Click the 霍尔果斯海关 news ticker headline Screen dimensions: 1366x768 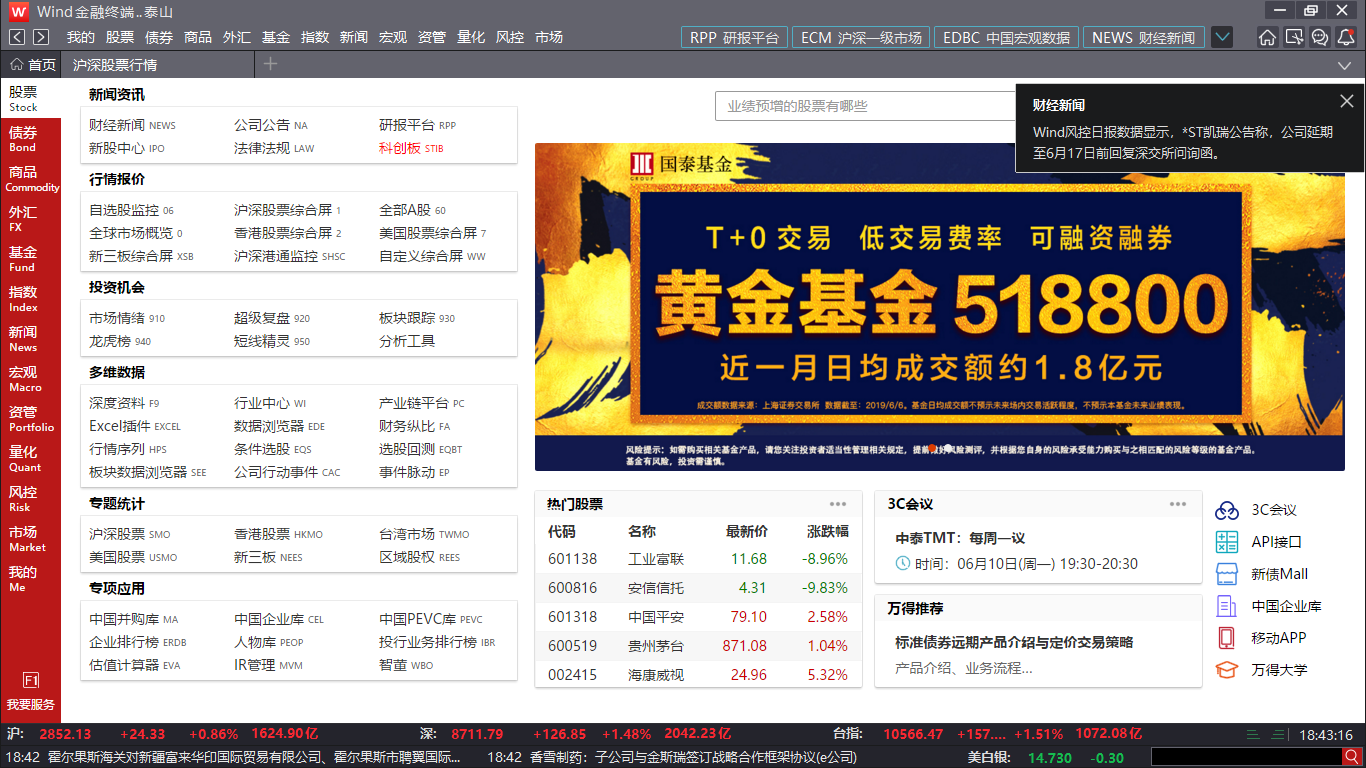(255, 758)
